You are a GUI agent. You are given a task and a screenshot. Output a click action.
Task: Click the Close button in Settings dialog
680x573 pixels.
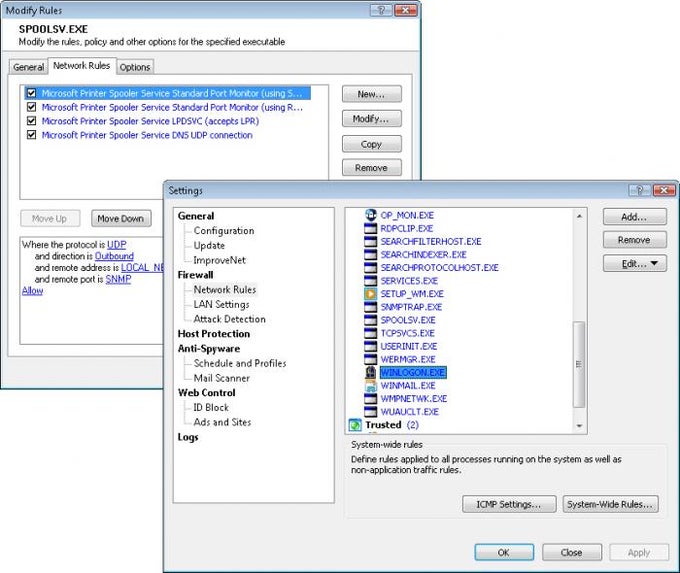click(x=572, y=552)
